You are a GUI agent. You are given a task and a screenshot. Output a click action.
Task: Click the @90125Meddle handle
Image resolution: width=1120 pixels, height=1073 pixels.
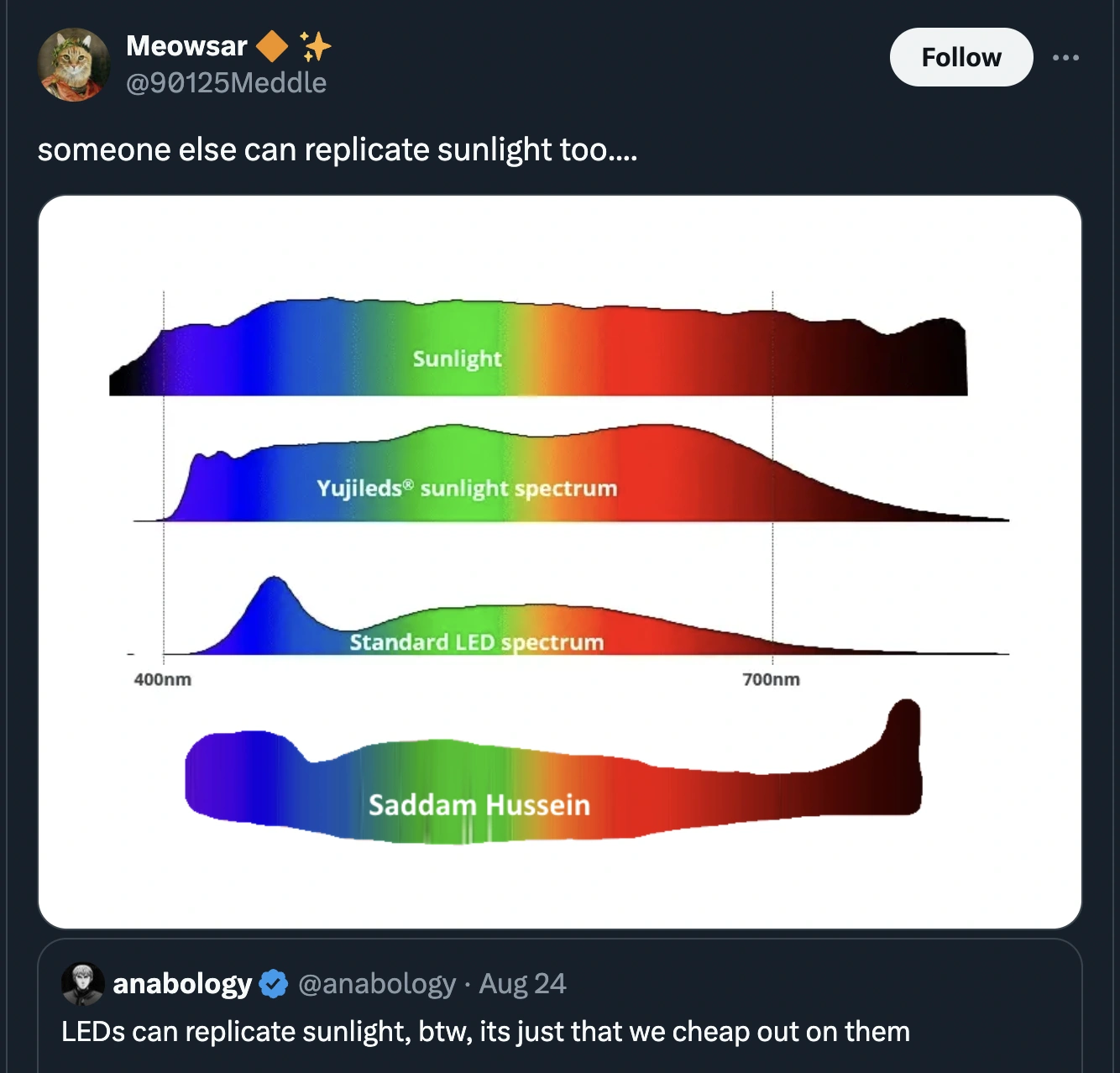[226, 82]
